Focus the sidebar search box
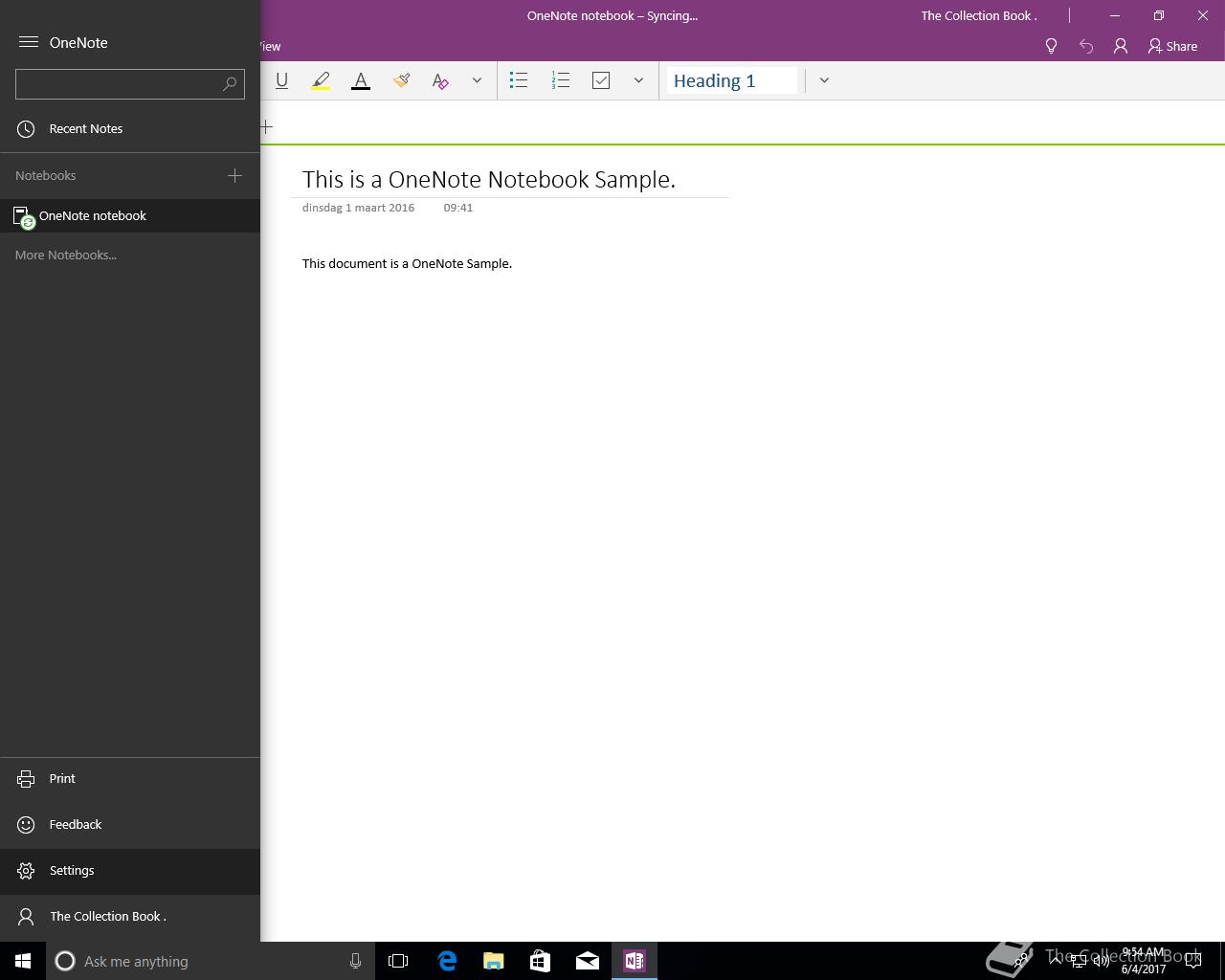 130,84
